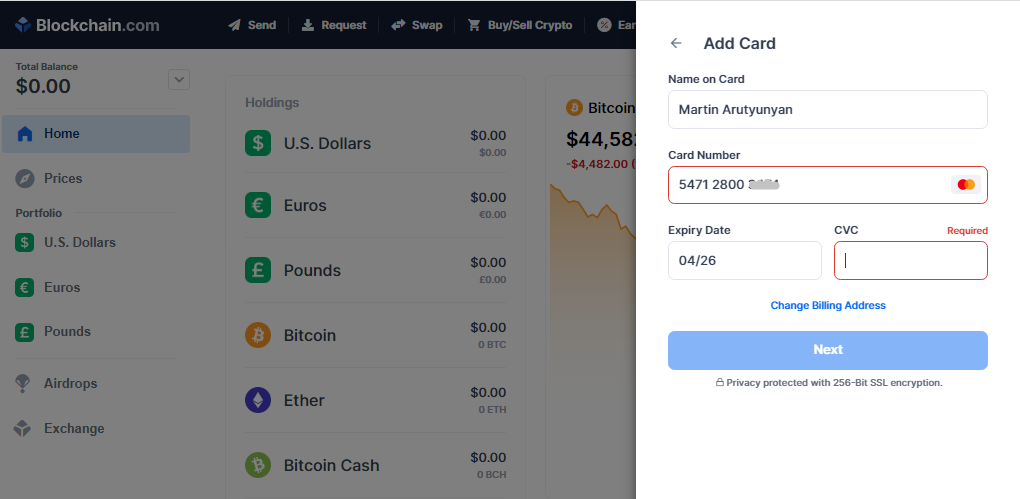Click the Next button
Screen dimensions: 1020x499
(827, 350)
